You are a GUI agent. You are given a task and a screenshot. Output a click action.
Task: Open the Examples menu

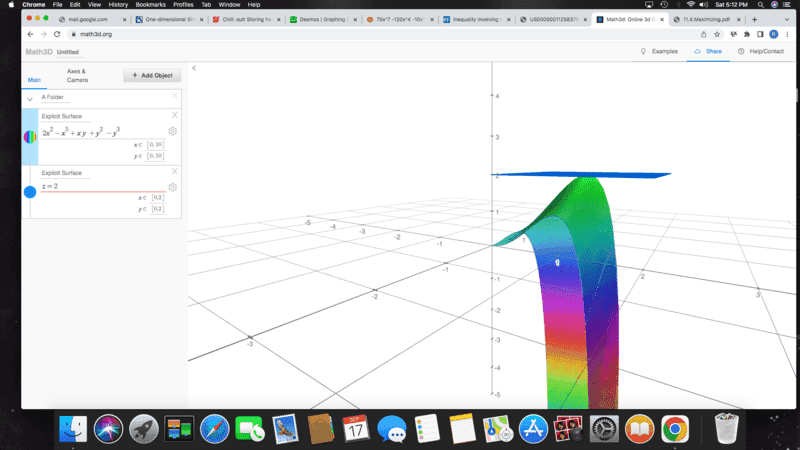659,51
